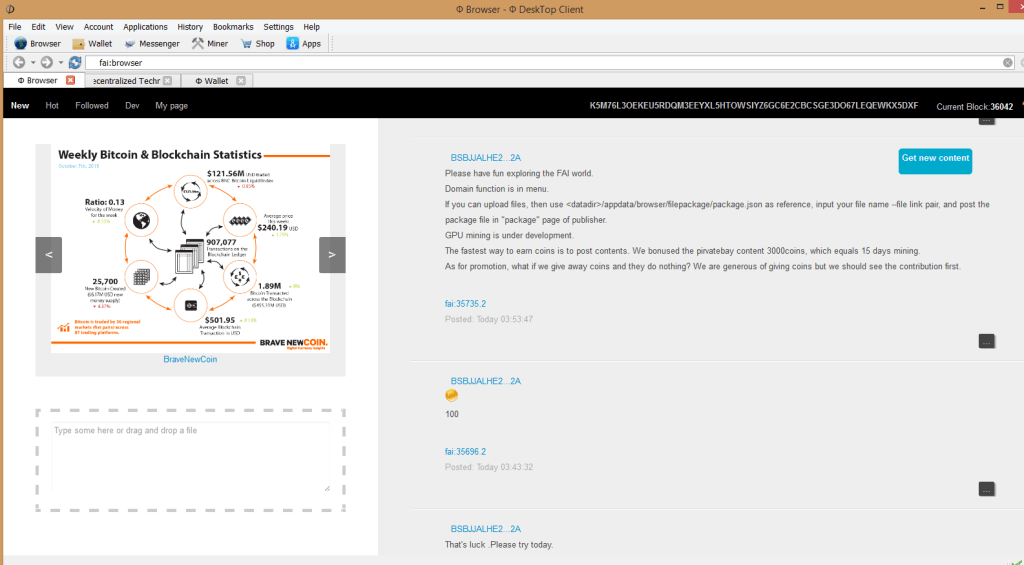Click the app icon in title bar
The height and width of the screenshot is (565, 1024).
click(x=10, y=9)
